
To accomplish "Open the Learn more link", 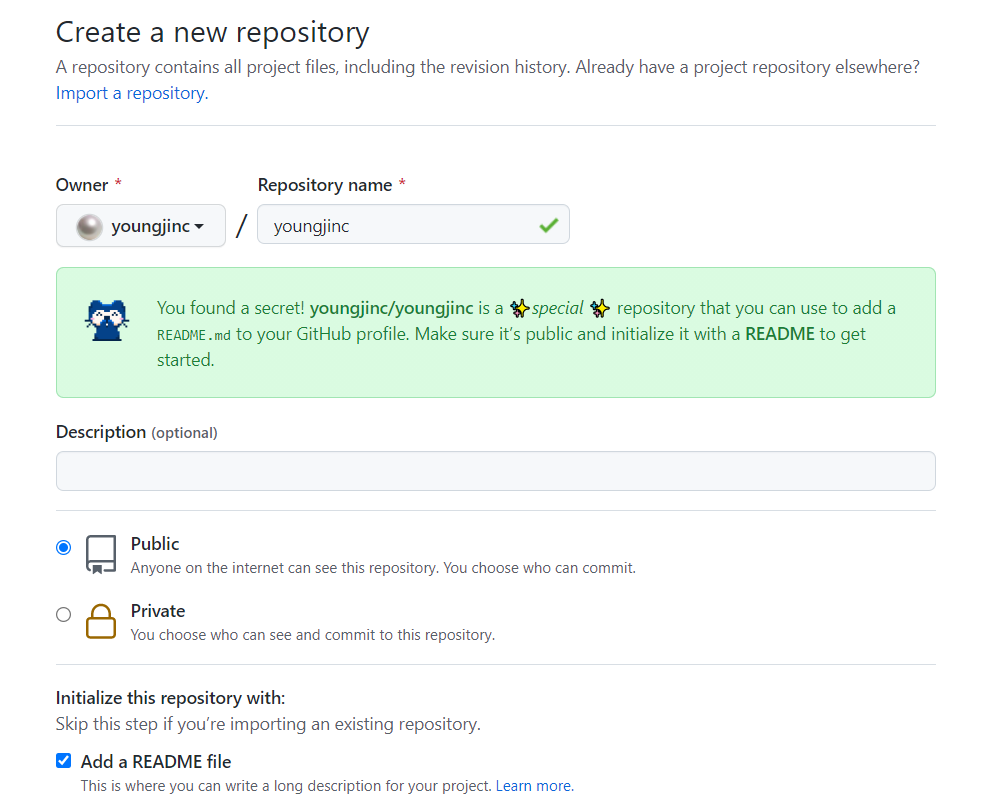I will pos(535,786).
